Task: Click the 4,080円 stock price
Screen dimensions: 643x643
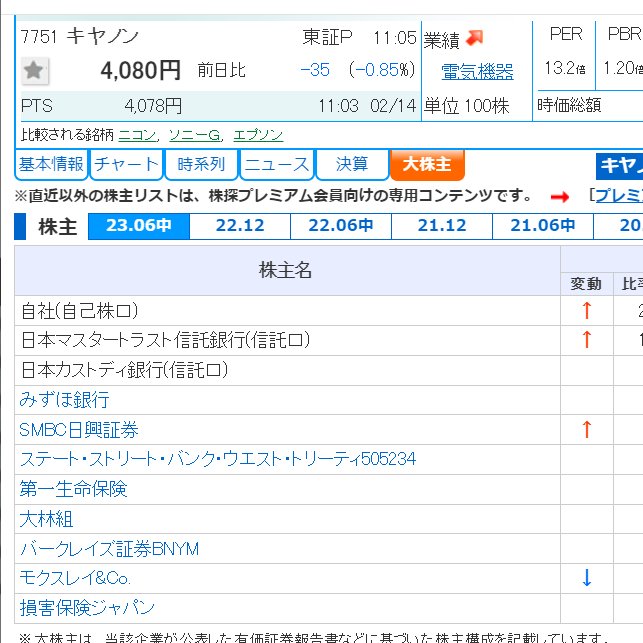Action: click(x=140, y=71)
